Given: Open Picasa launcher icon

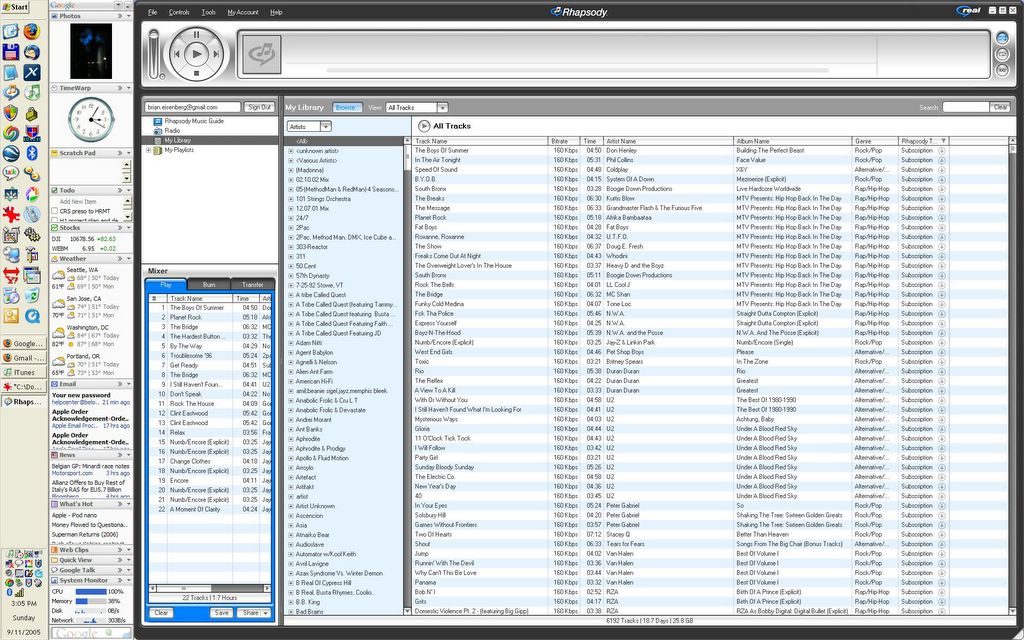Looking at the screenshot, I should (31, 193).
